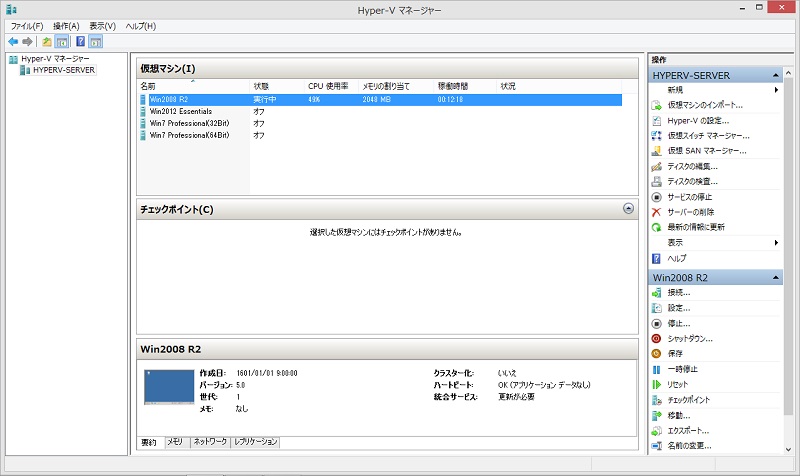The image size is (800, 476).
Task: Click the blue Help toolbar icon
Action: (81, 42)
